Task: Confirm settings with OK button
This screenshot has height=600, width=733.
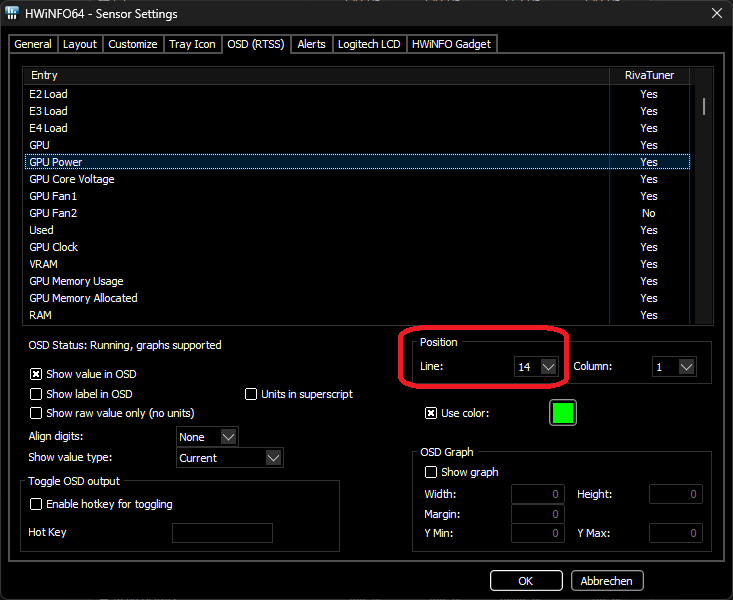Action: click(x=526, y=581)
